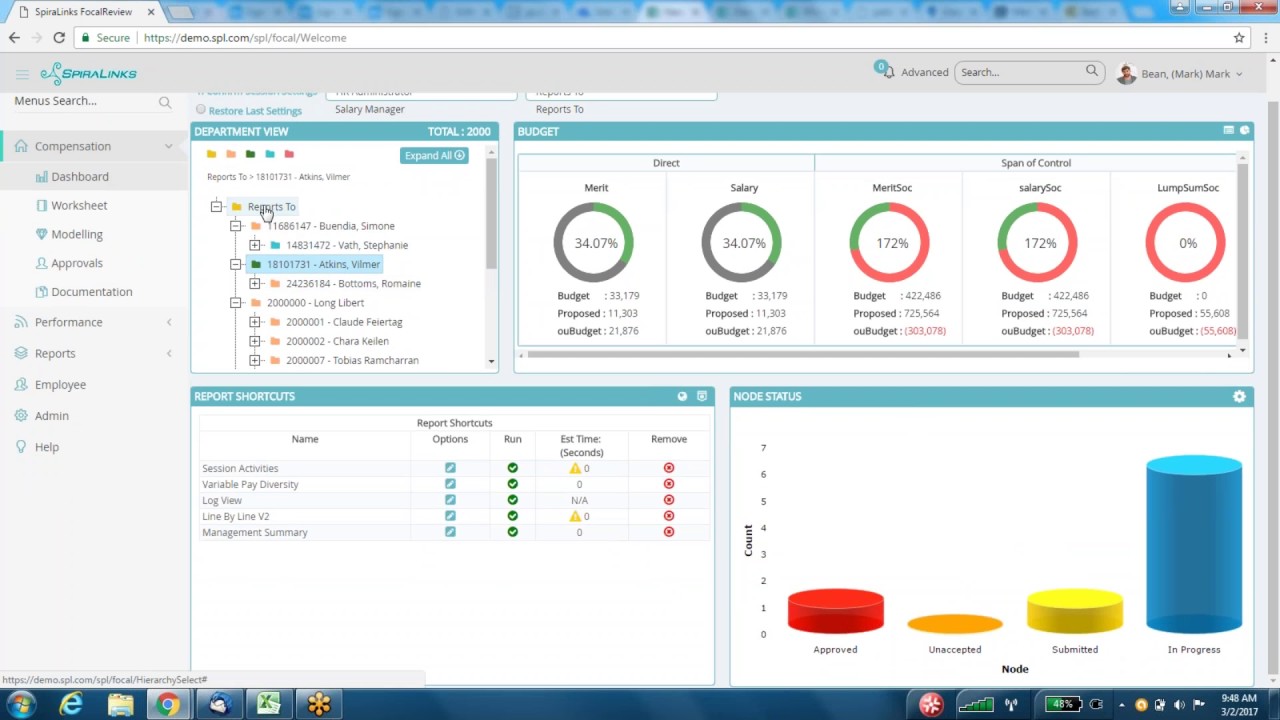This screenshot has height=720, width=1280.
Task: Collapse the Reports To root node
Action: click(216, 207)
